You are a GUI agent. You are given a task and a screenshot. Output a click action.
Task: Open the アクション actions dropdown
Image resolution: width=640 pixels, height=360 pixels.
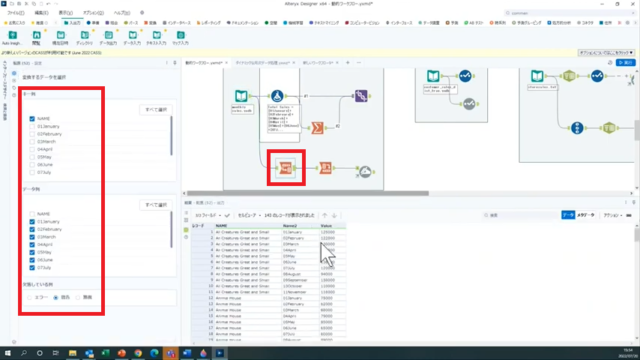613,215
